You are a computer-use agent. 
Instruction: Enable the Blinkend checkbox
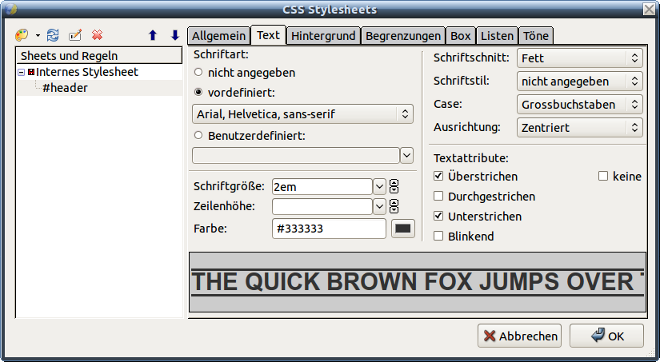[438, 236]
